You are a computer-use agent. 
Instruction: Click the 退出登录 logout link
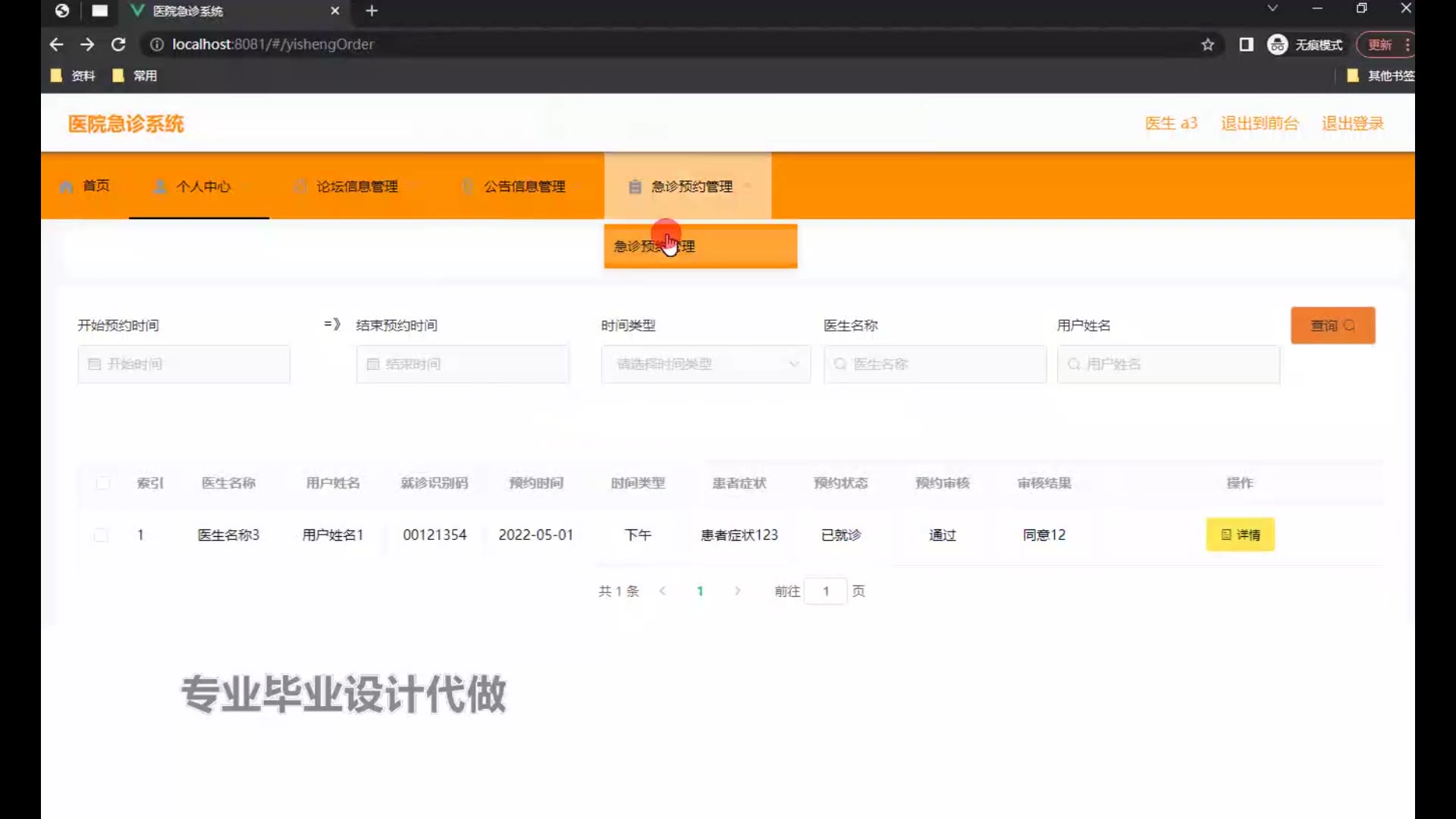click(1352, 124)
